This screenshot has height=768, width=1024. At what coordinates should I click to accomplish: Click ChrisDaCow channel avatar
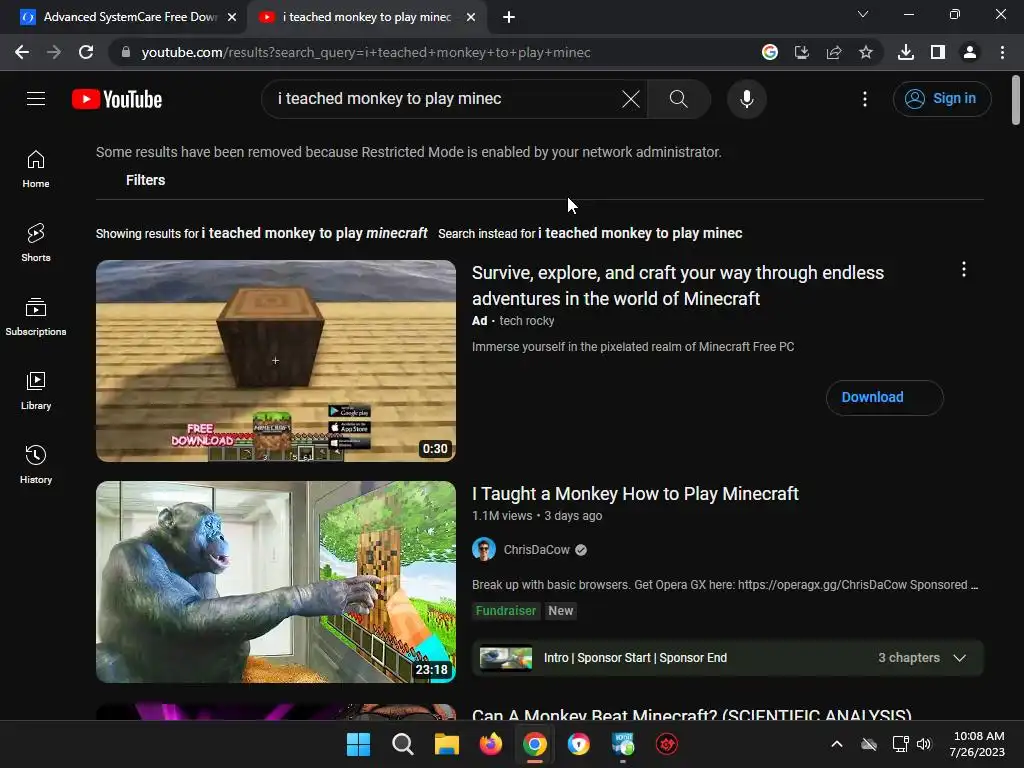pyautogui.click(x=484, y=550)
